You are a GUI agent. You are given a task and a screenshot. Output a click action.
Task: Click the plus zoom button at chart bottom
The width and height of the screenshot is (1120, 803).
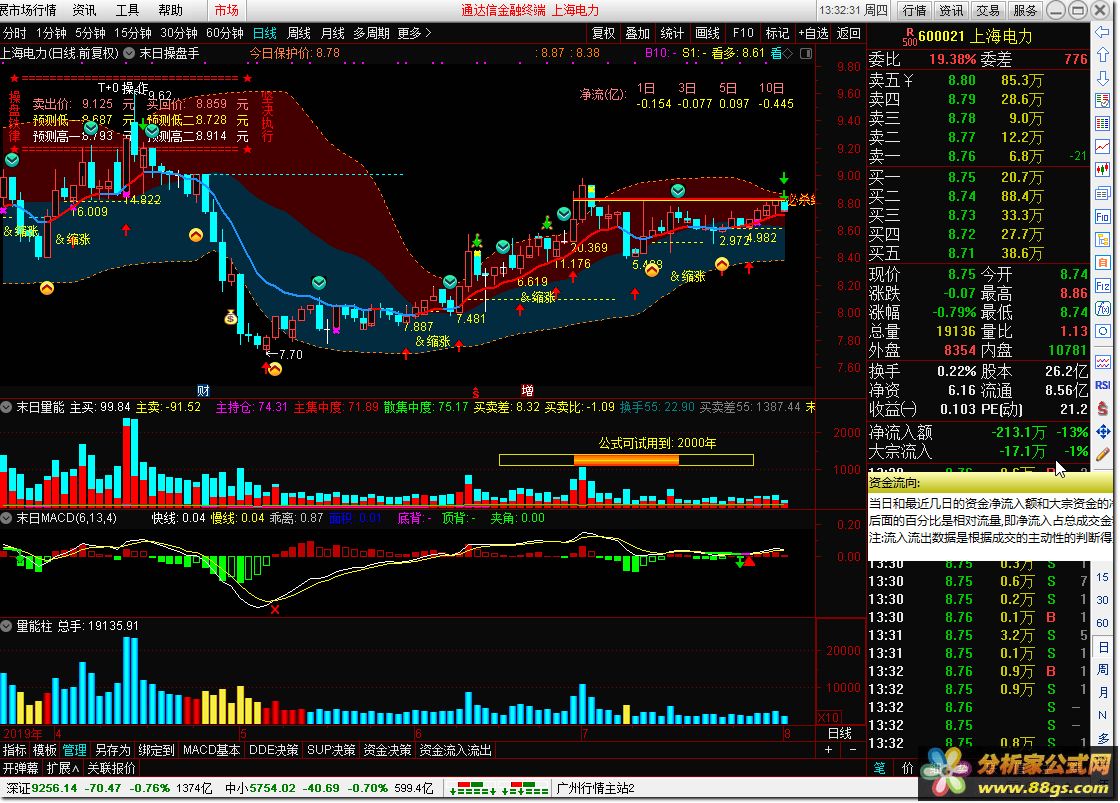(829, 749)
